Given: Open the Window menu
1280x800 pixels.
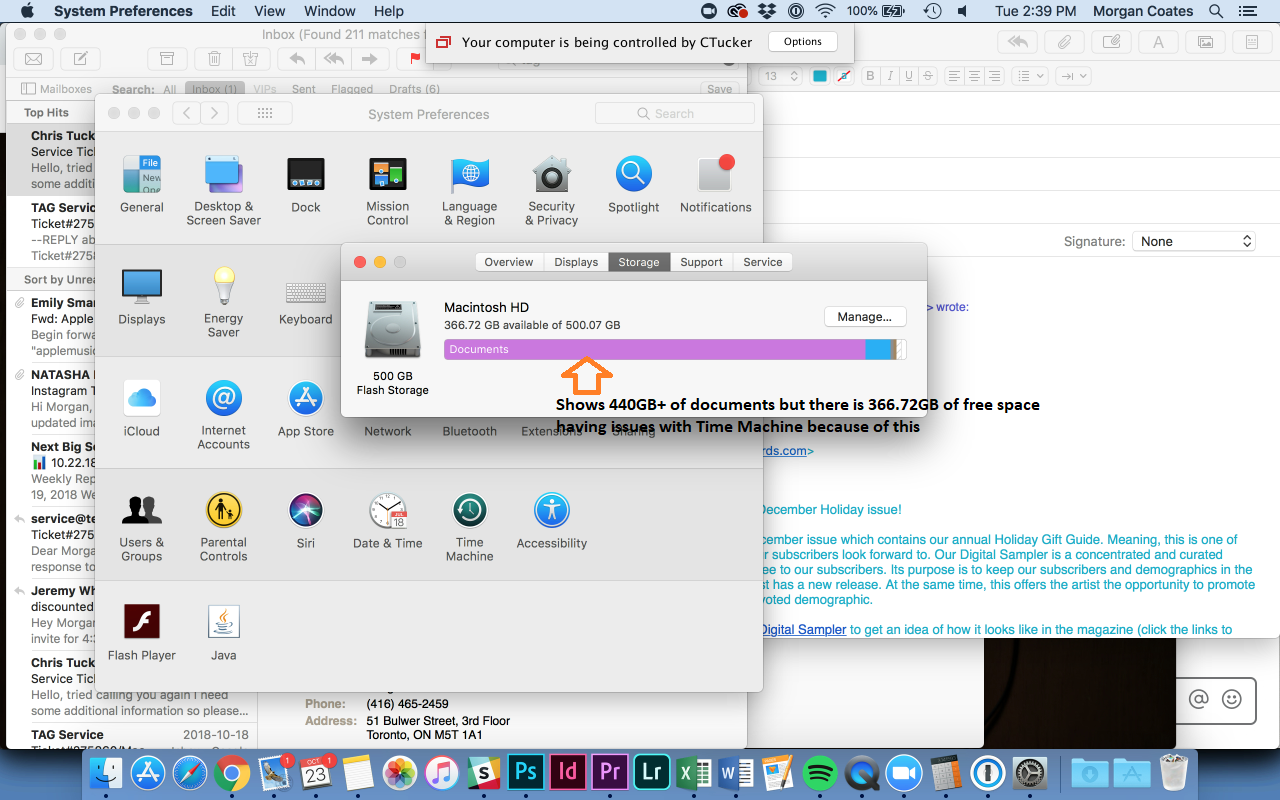Looking at the screenshot, I should 330,11.
